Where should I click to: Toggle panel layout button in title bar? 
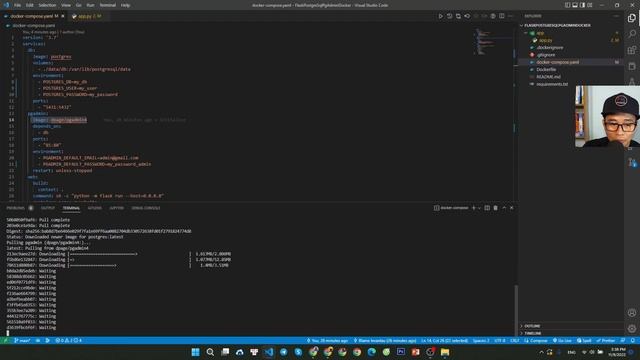click(575, 5)
